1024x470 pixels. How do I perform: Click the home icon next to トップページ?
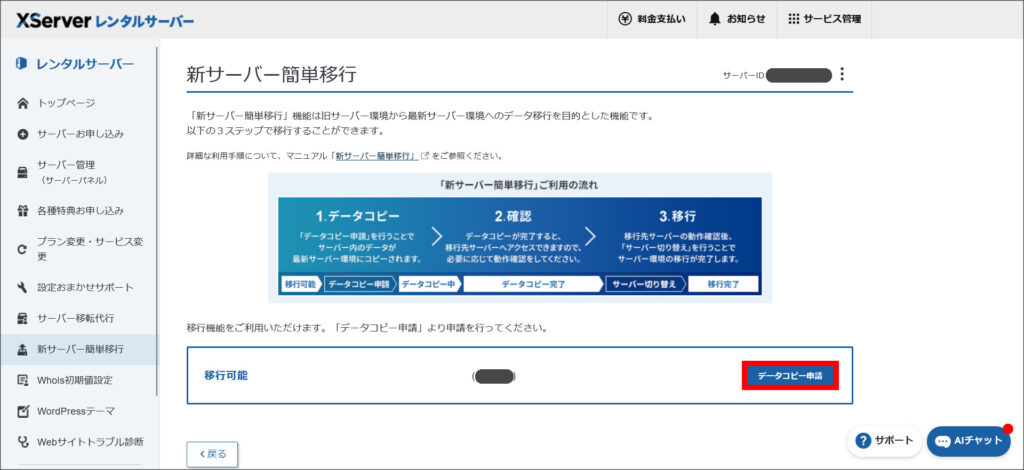pyautogui.click(x=23, y=103)
